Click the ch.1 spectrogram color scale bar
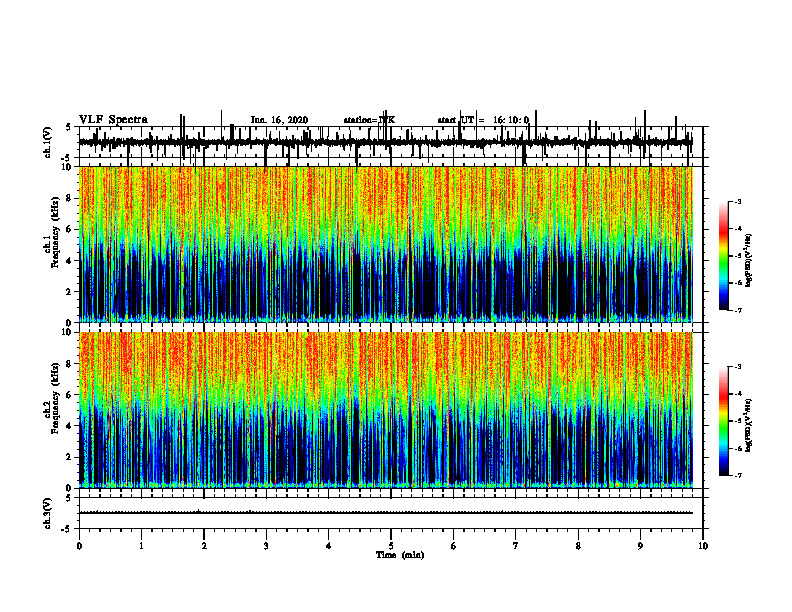The height and width of the screenshot is (612, 792). coord(723,256)
